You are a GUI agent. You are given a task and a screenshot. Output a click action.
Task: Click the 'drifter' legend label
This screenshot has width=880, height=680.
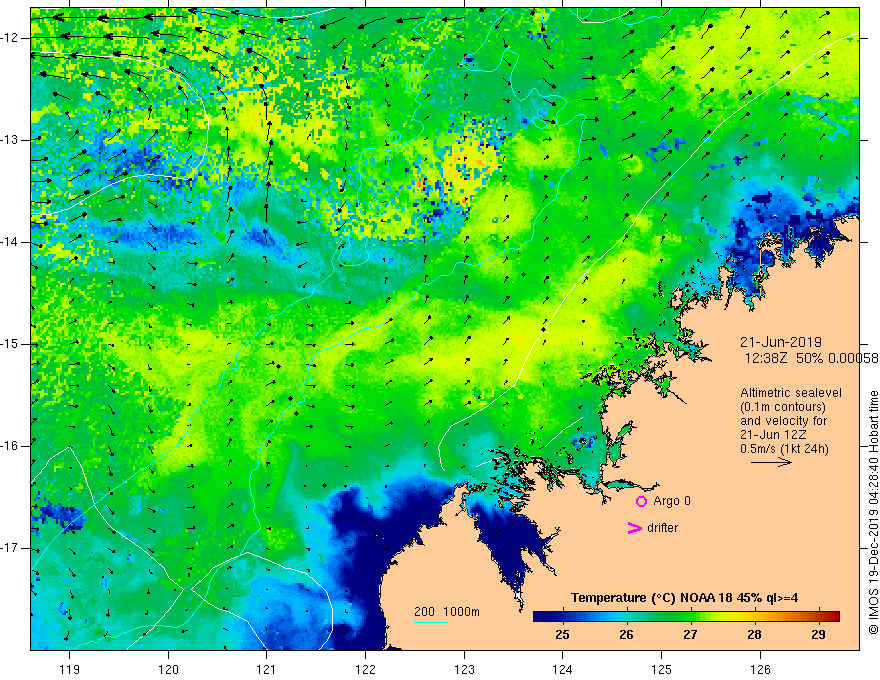662,528
